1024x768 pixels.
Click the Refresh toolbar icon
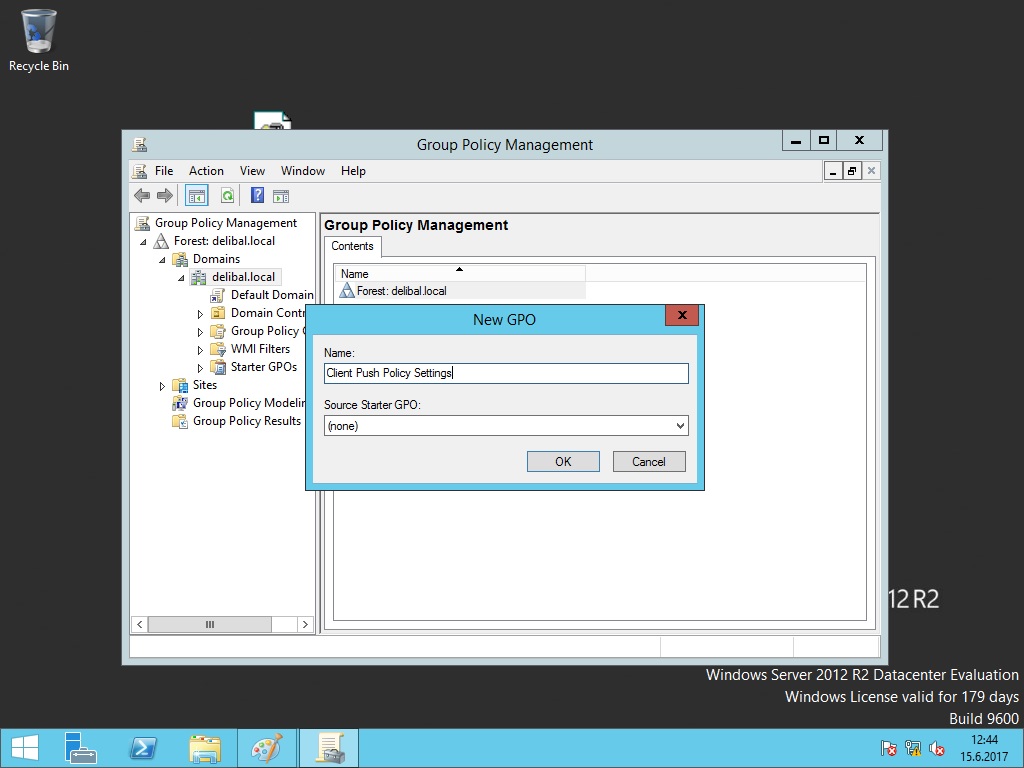[x=228, y=196]
